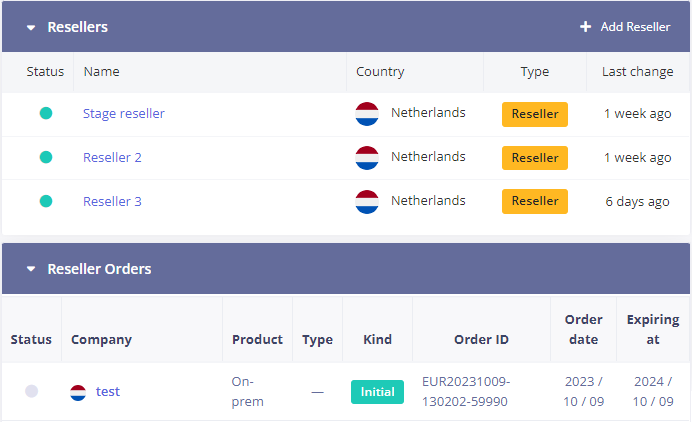
Task: Open the test company link
Action: [108, 392]
